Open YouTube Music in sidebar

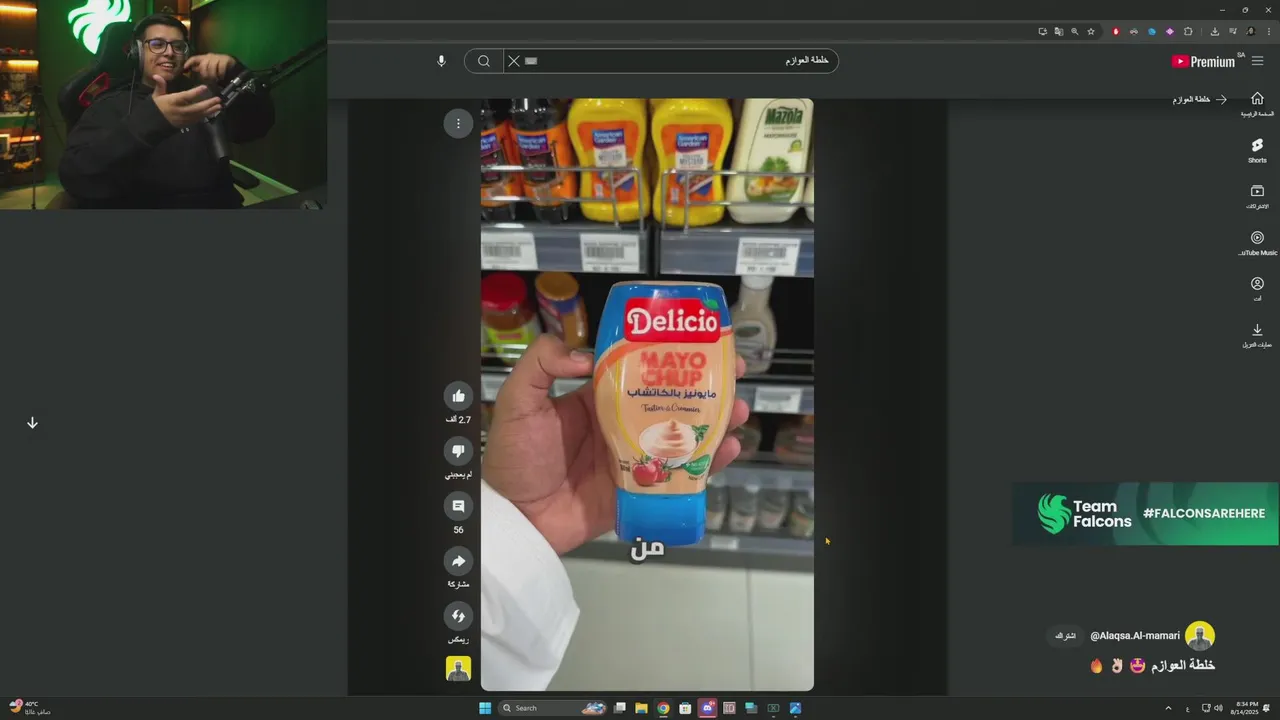pos(1257,243)
